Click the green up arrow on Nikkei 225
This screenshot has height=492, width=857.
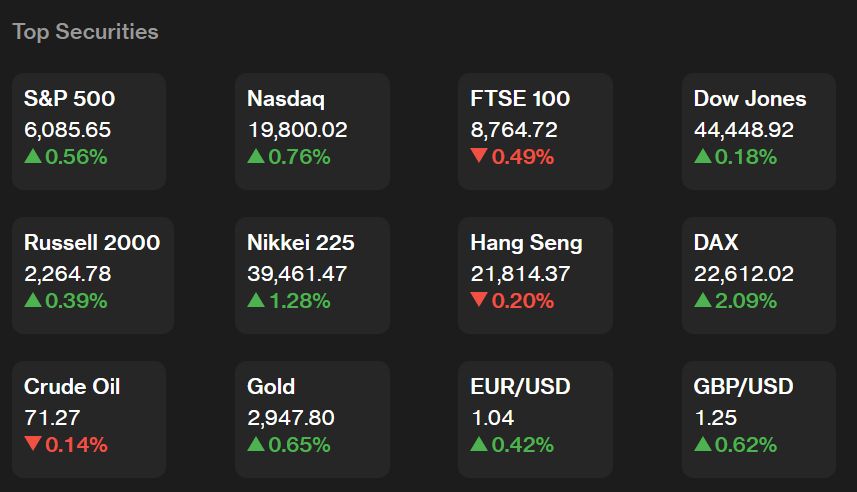click(x=256, y=300)
